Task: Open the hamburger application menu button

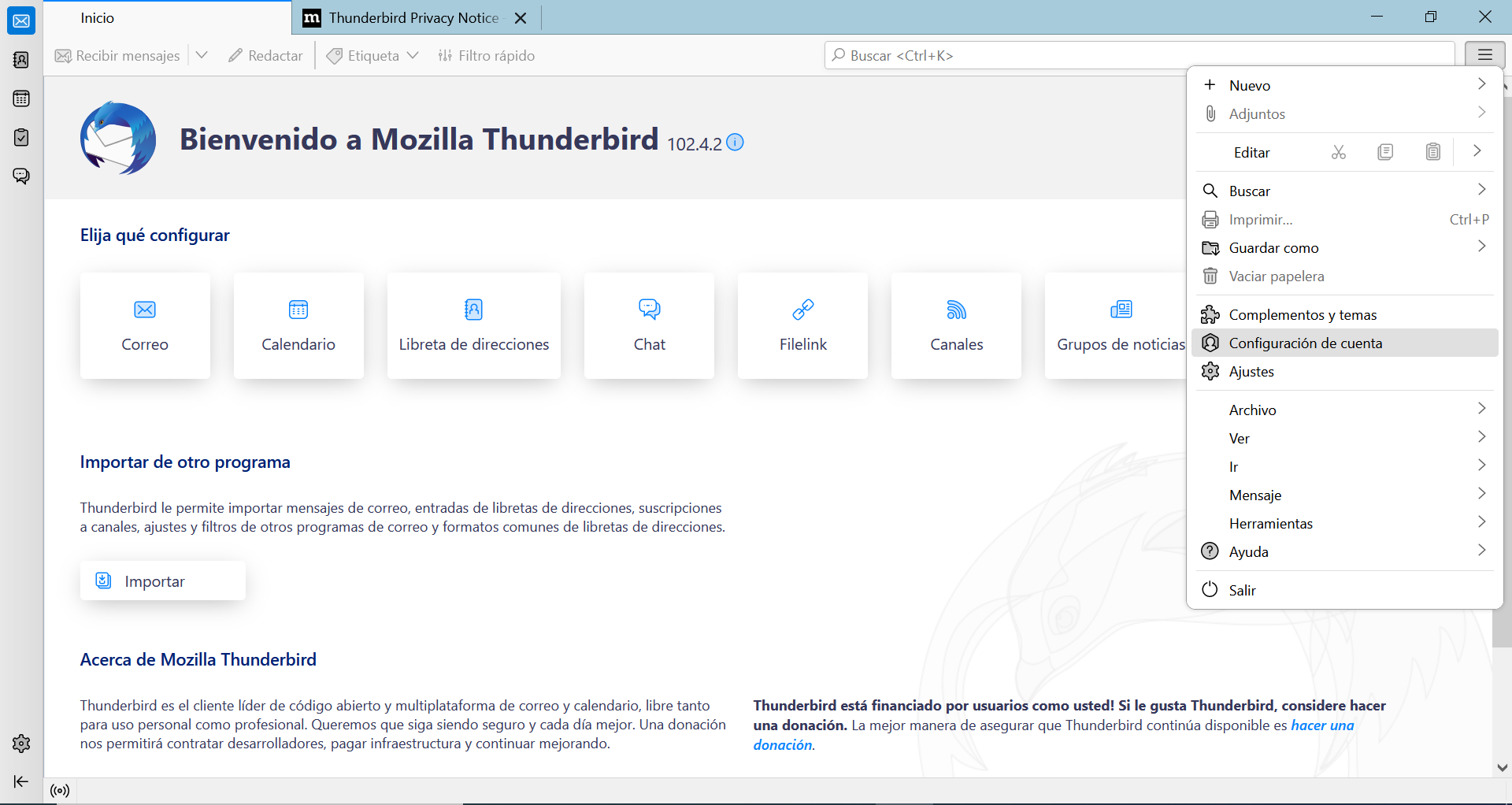Action: 1484,55
